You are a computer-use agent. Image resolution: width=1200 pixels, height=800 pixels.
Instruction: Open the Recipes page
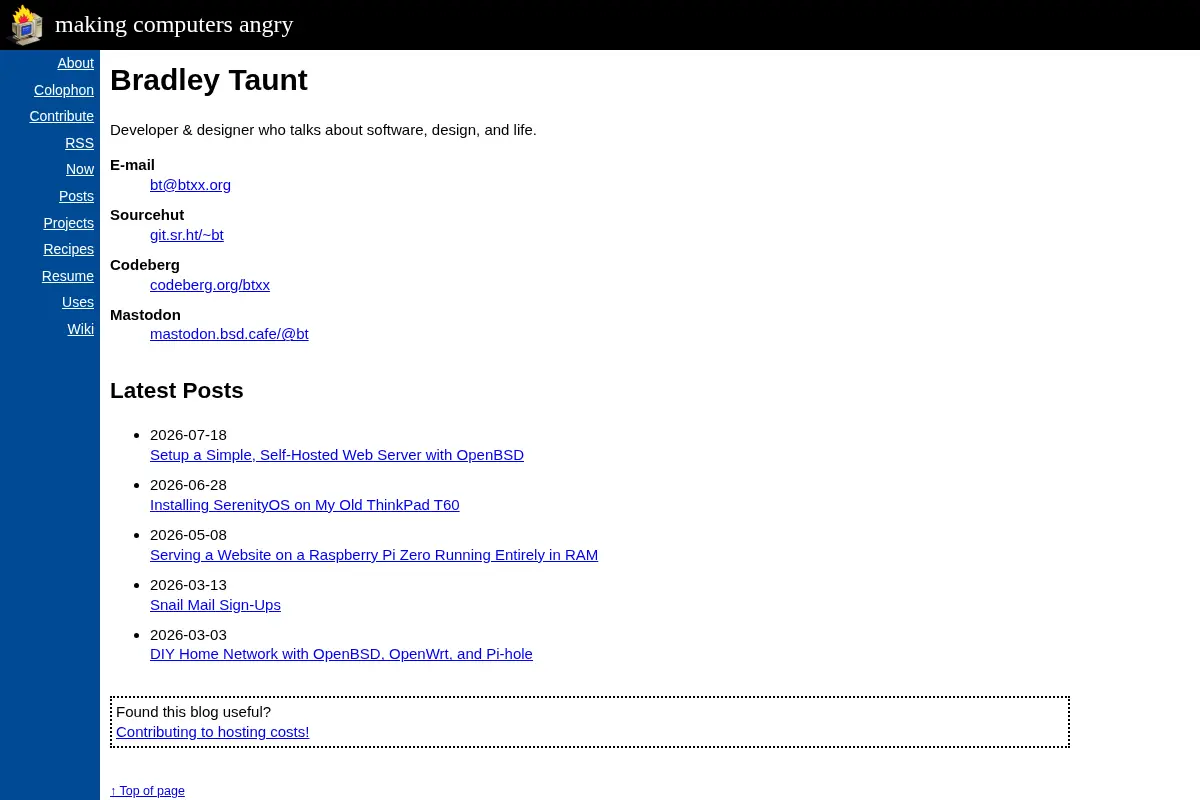pyautogui.click(x=68, y=249)
